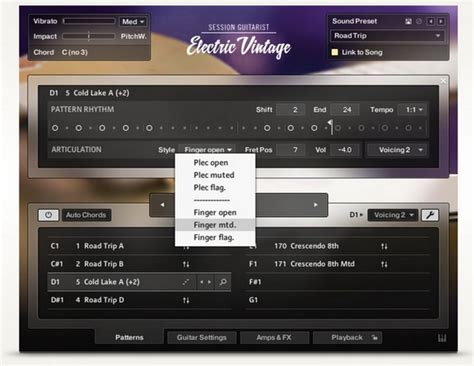Choose Finger flag. from the style menu
Screen dimensions: 474x366
click(214, 238)
